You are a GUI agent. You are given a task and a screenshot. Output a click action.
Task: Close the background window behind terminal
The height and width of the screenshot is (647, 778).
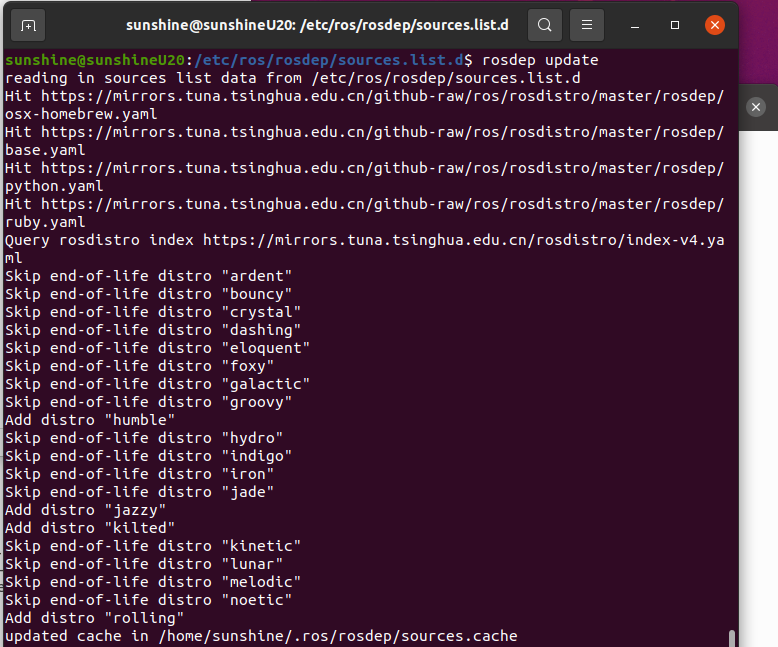tap(756, 107)
